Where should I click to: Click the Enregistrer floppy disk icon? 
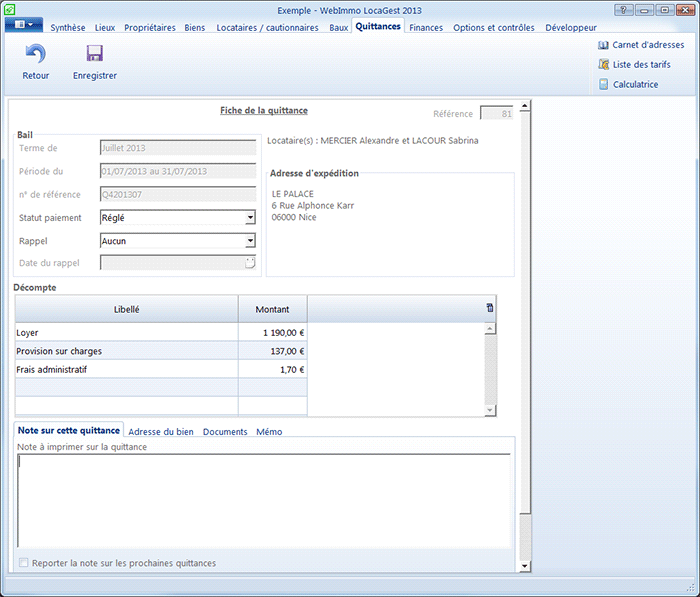coord(95,54)
